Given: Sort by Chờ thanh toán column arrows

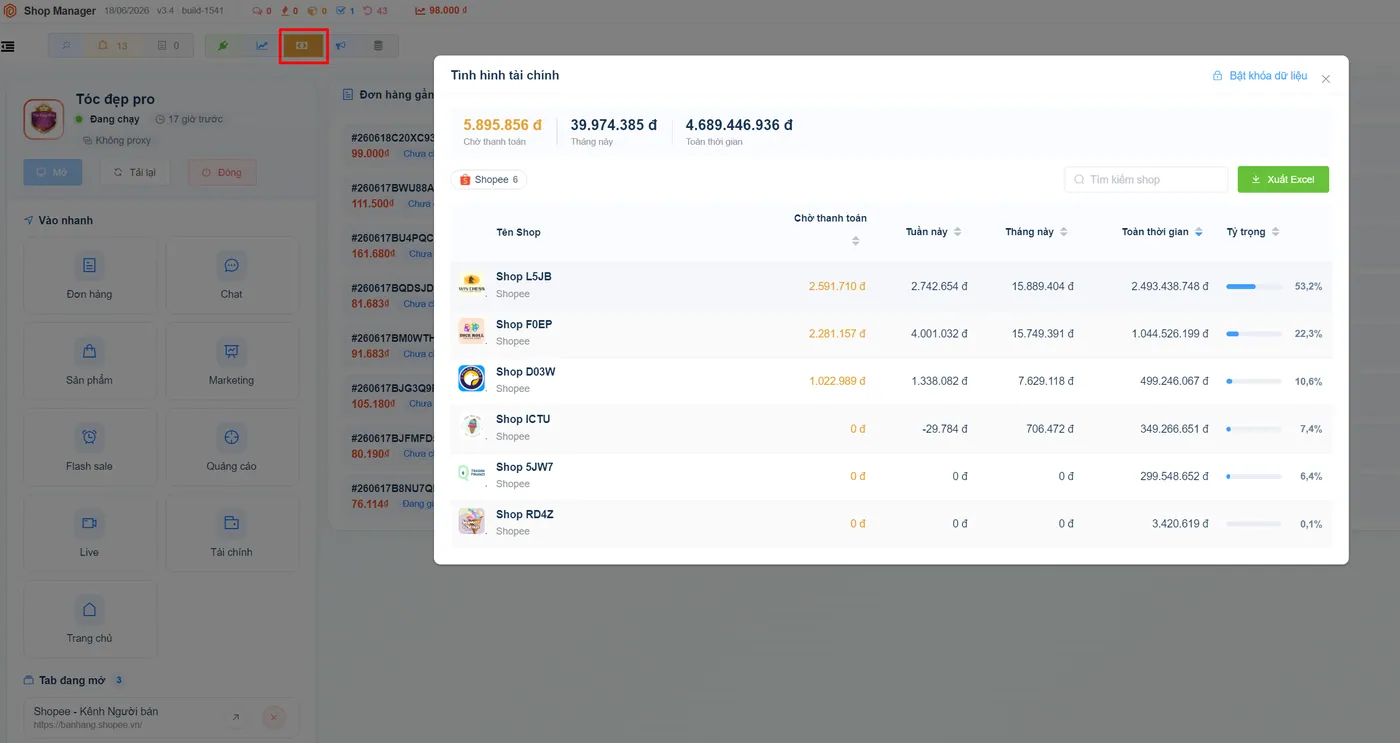Looking at the screenshot, I should pyautogui.click(x=855, y=241).
